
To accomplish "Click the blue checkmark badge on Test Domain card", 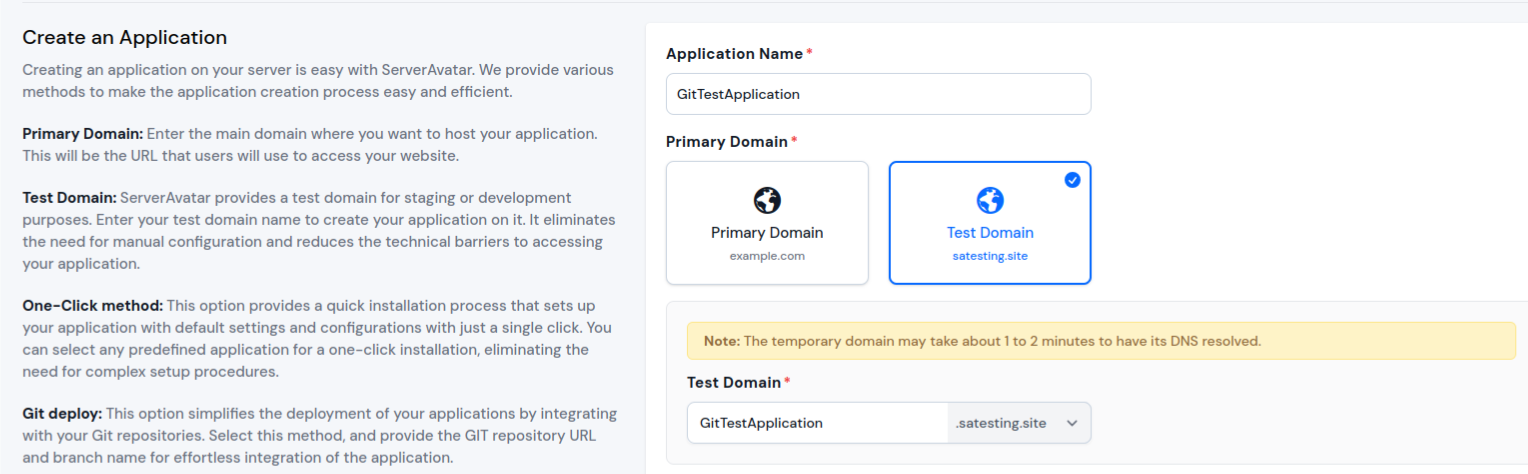I will pyautogui.click(x=1072, y=180).
